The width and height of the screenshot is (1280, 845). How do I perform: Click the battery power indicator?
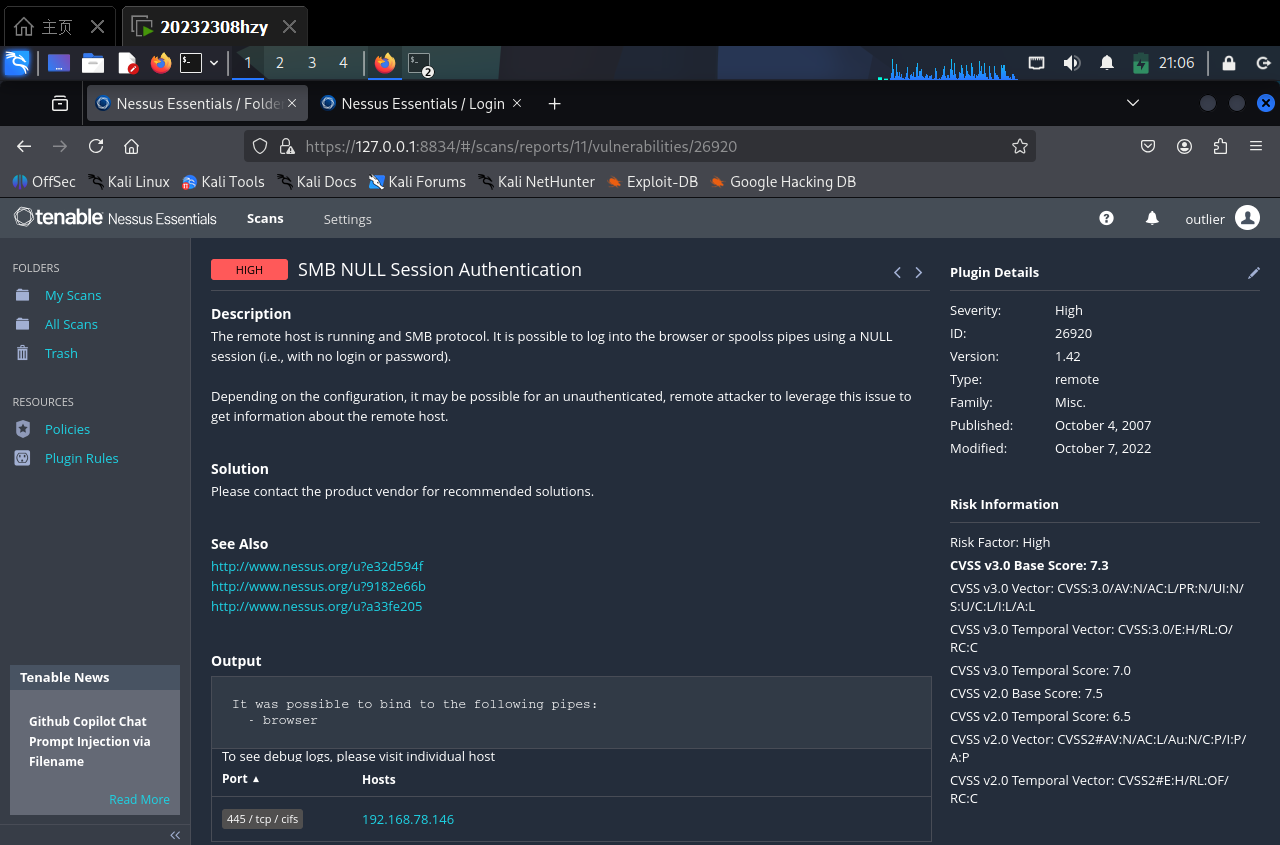(x=1141, y=63)
